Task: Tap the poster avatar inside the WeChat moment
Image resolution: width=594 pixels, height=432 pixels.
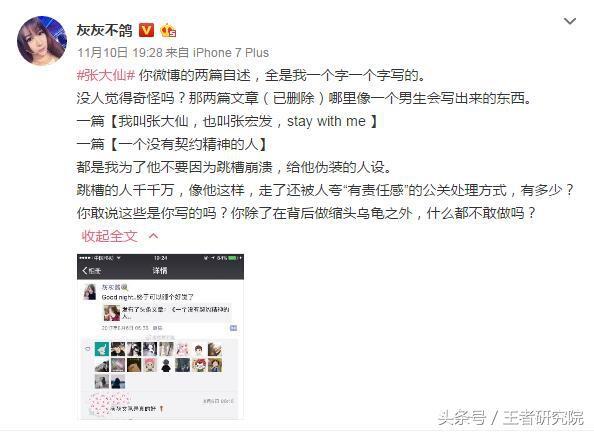Action: pos(90,293)
